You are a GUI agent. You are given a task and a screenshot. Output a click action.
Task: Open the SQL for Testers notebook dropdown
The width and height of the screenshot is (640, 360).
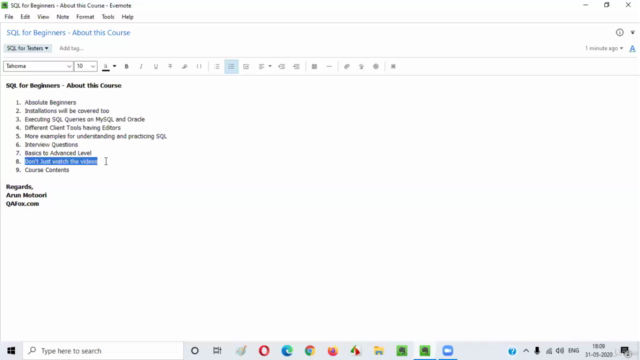[x=27, y=48]
